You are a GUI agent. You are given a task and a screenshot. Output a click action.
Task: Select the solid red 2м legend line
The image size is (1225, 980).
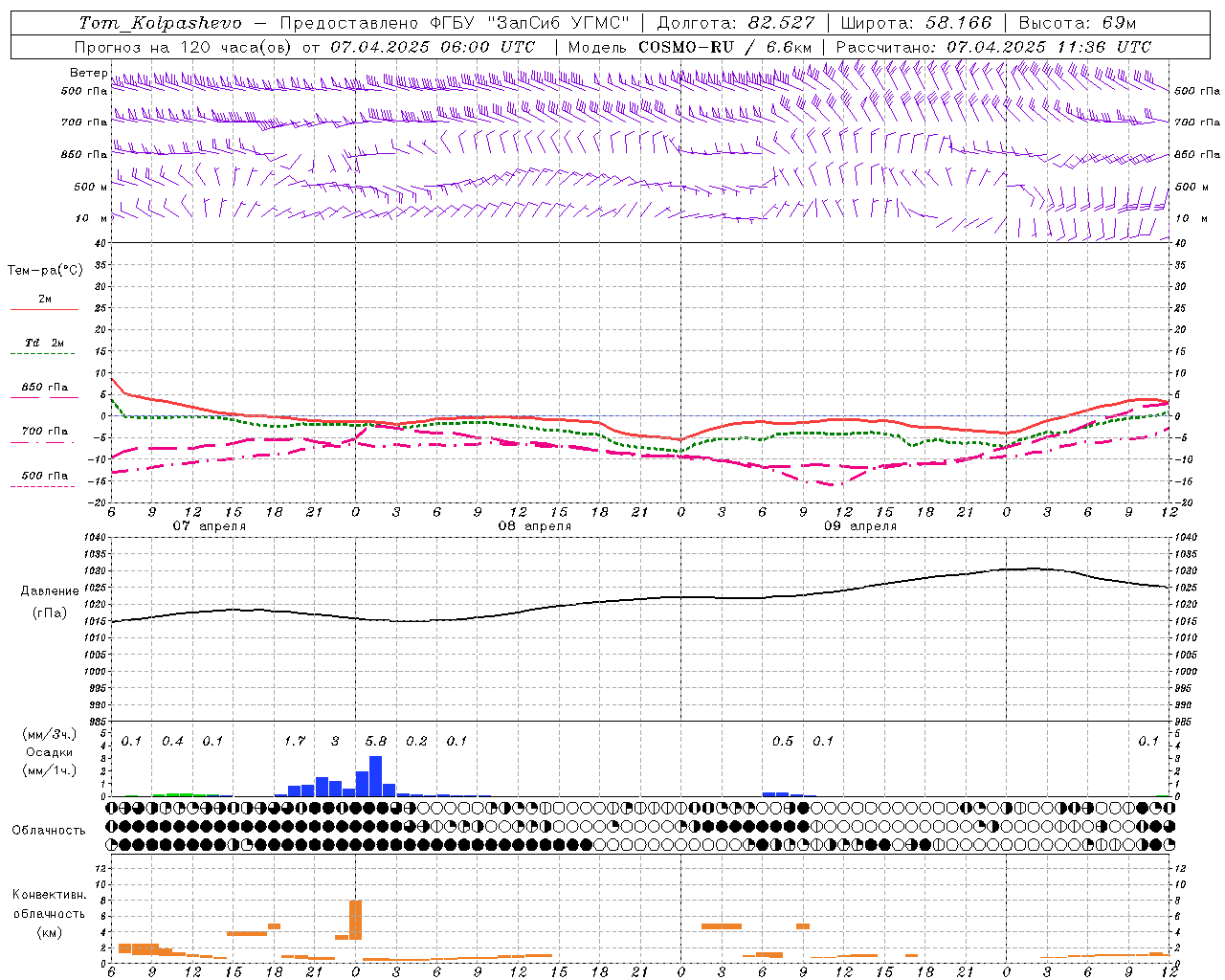[x=44, y=309]
